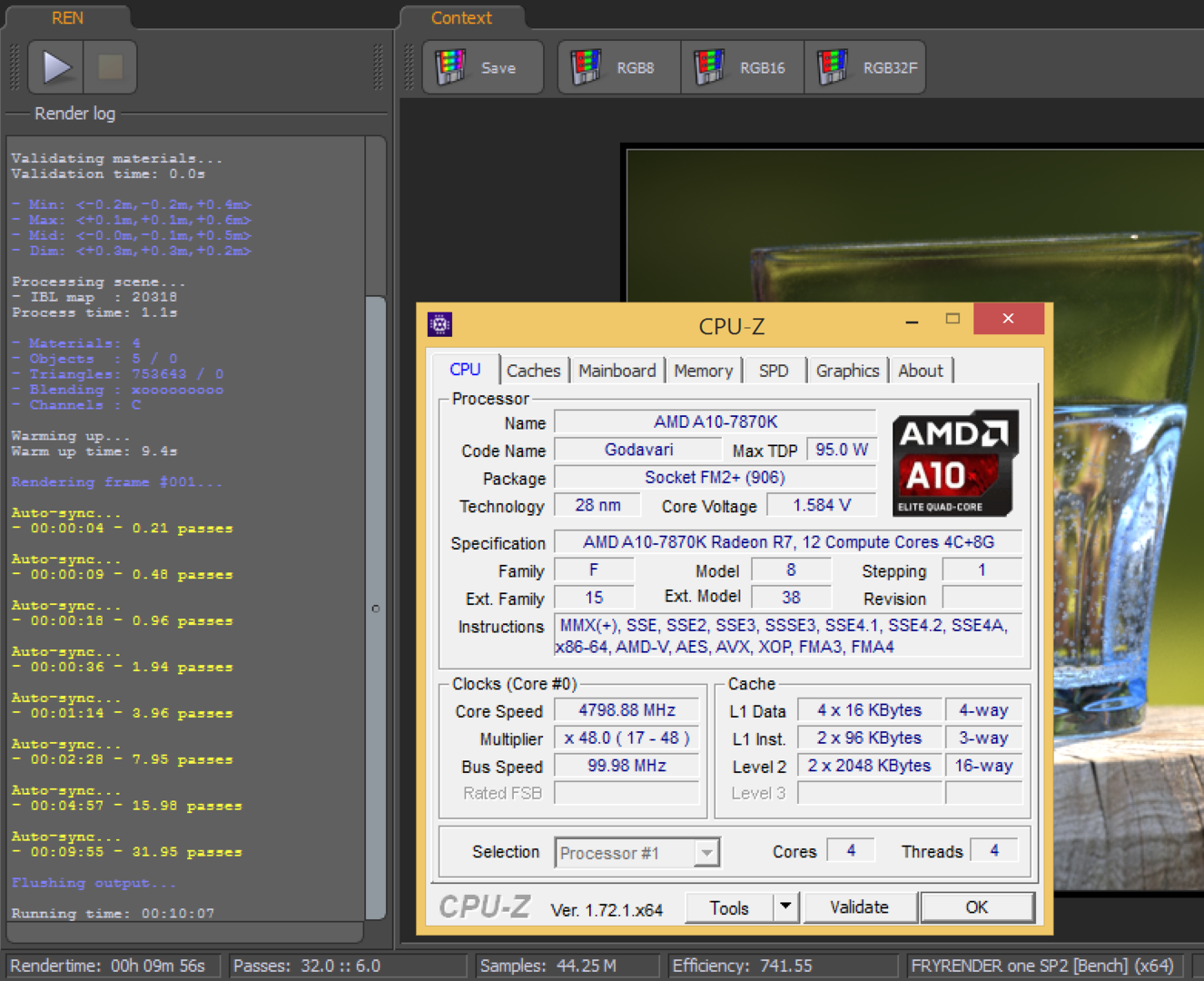
Task: Open the Context tab
Action: pyautogui.click(x=461, y=18)
